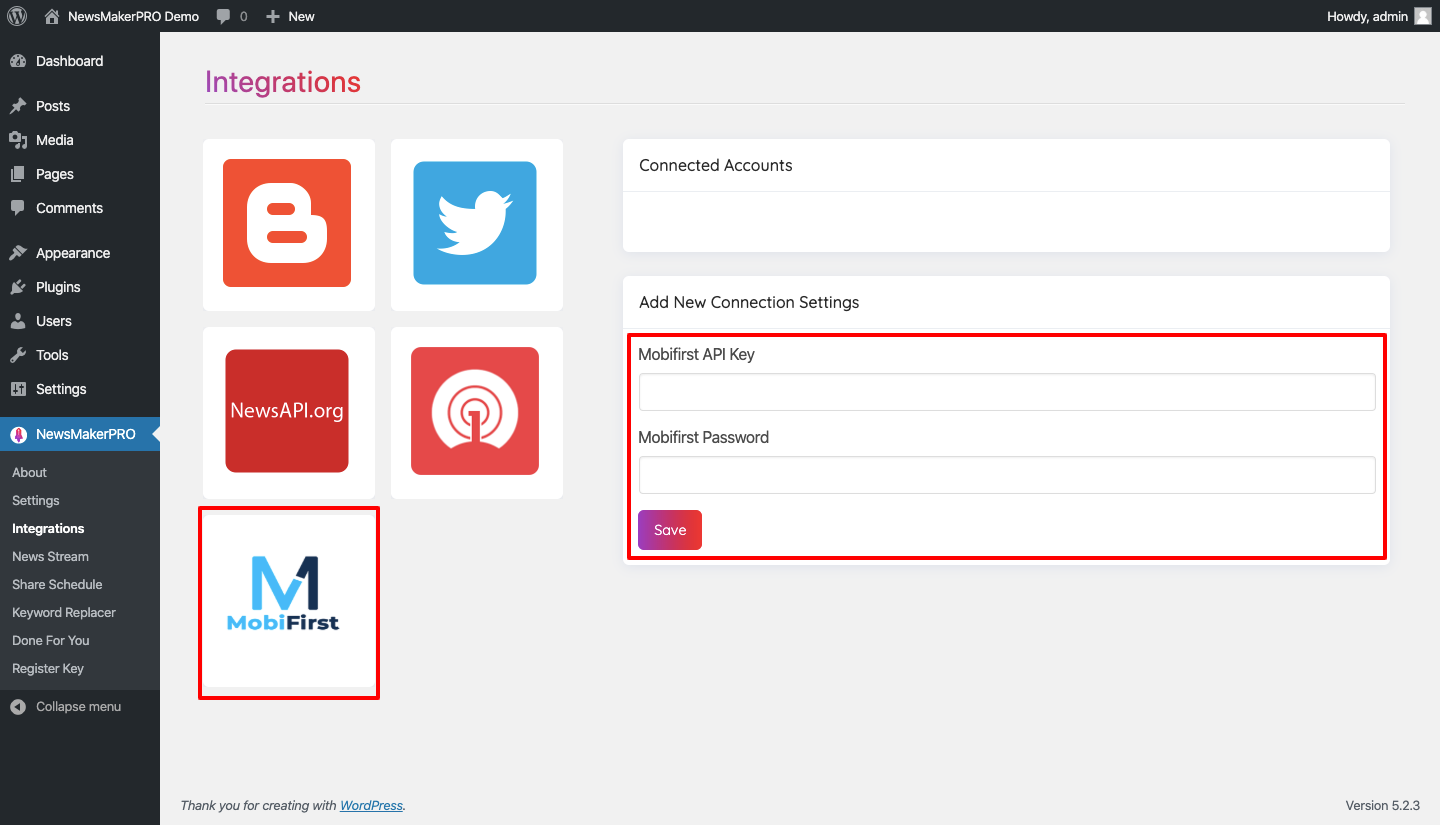Click the Users person icon

click(18, 321)
